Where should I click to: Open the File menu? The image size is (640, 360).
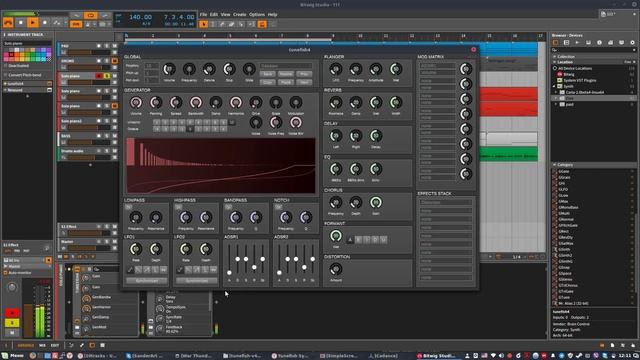coord(203,14)
